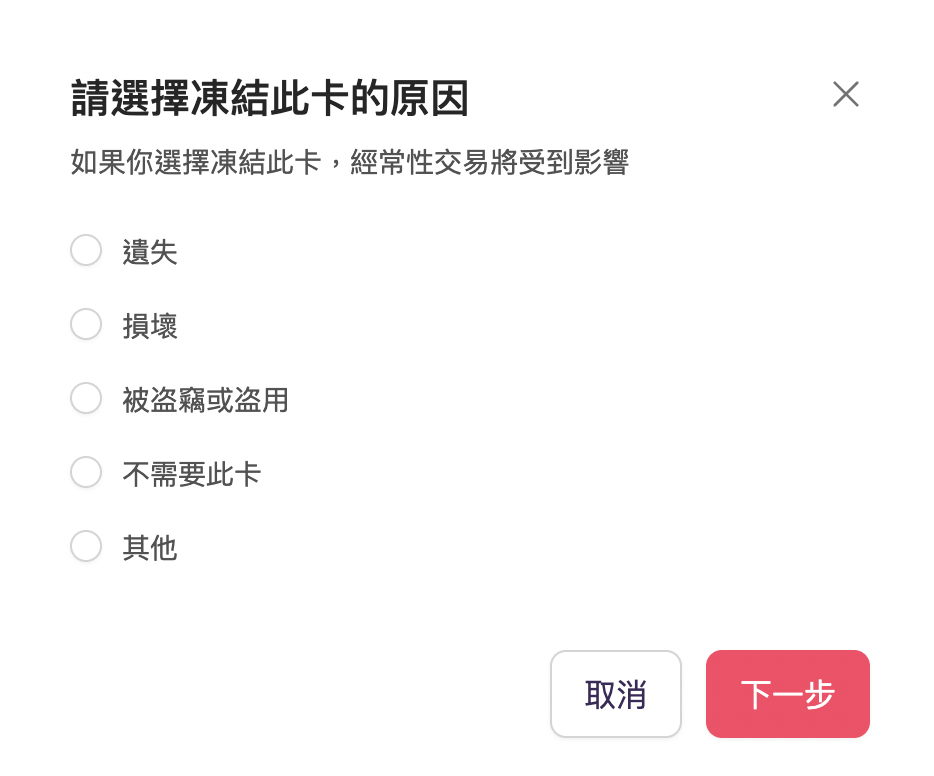Close the freeze card dialog with X

[x=845, y=95]
